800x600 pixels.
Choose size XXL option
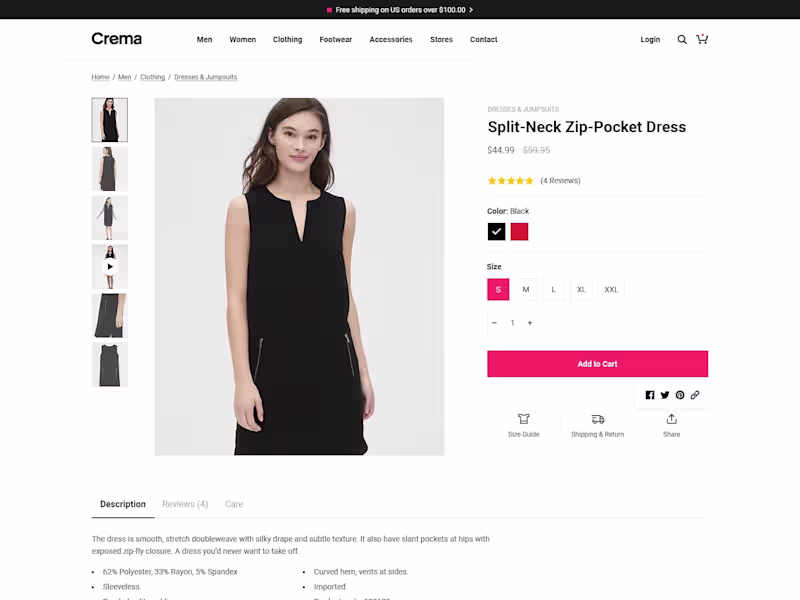tap(611, 290)
